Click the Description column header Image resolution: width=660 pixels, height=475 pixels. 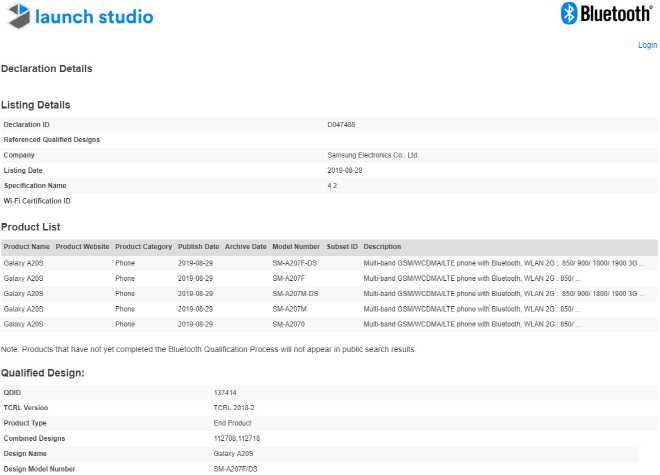[382, 247]
